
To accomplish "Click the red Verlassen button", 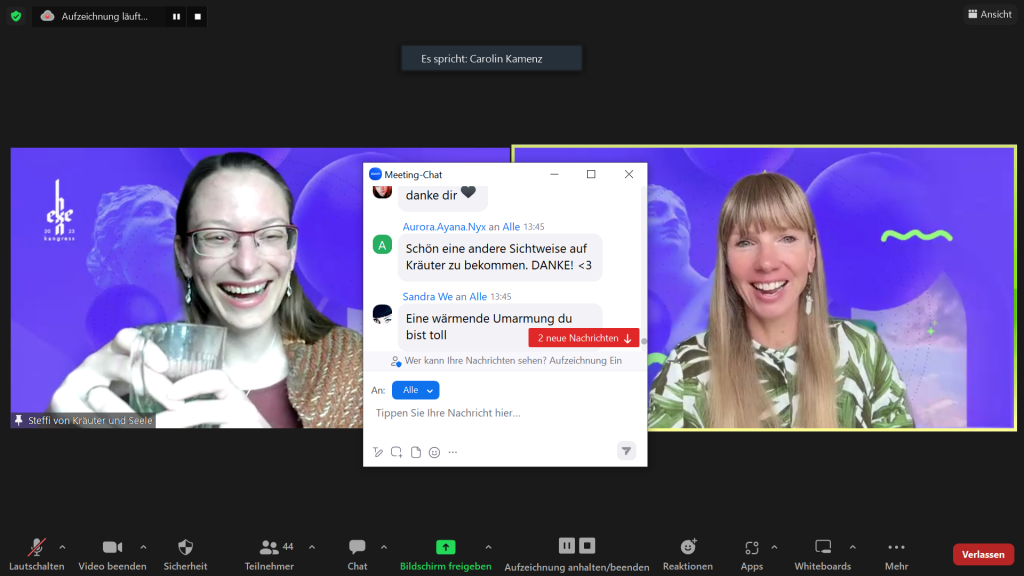I will pos(982,554).
